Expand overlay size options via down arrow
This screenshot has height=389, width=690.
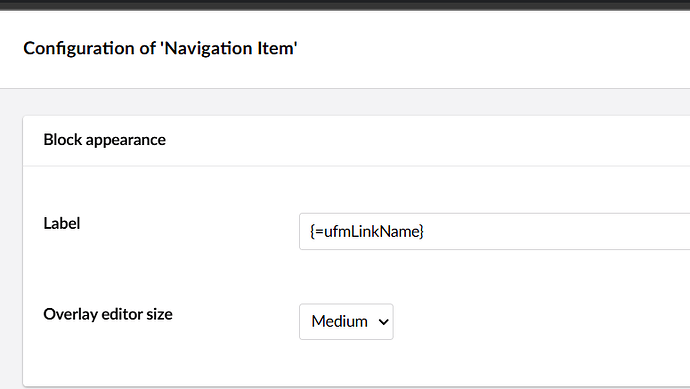383,322
